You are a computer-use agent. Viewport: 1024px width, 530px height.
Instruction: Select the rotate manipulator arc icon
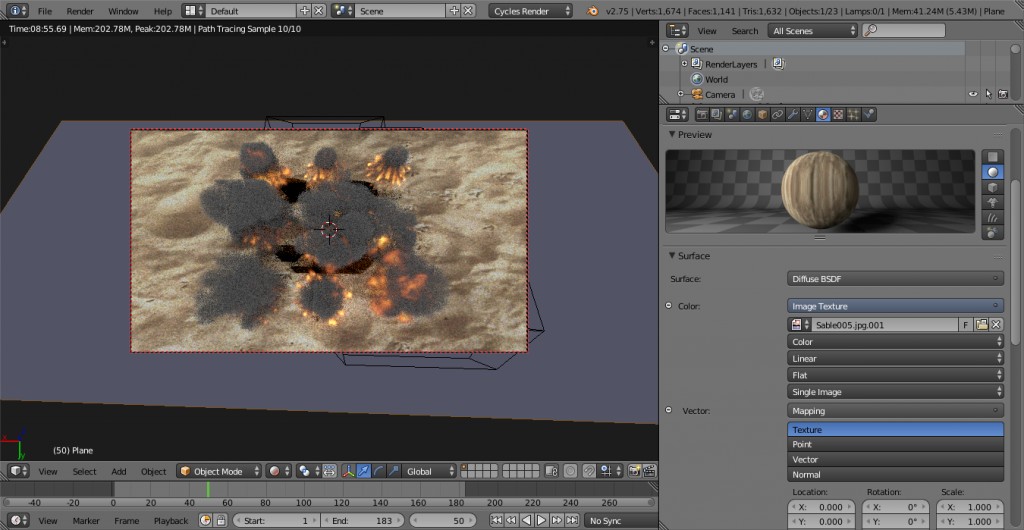point(379,471)
